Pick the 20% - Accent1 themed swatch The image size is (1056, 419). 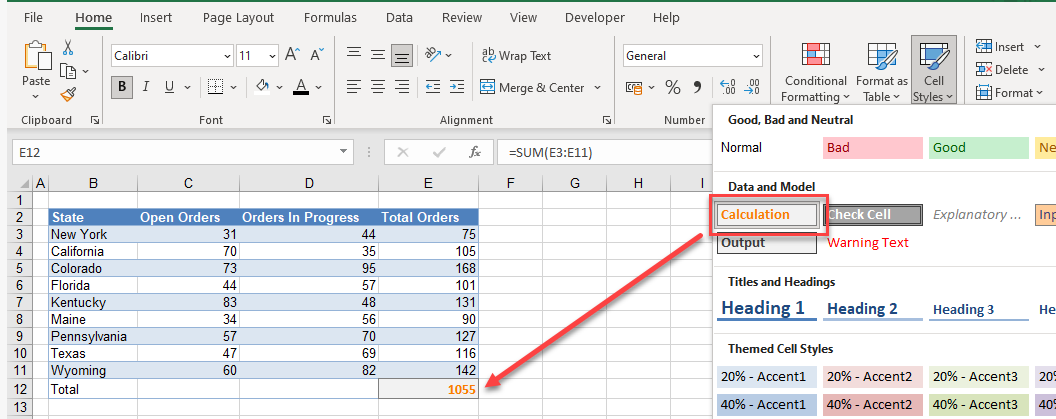[x=767, y=377]
